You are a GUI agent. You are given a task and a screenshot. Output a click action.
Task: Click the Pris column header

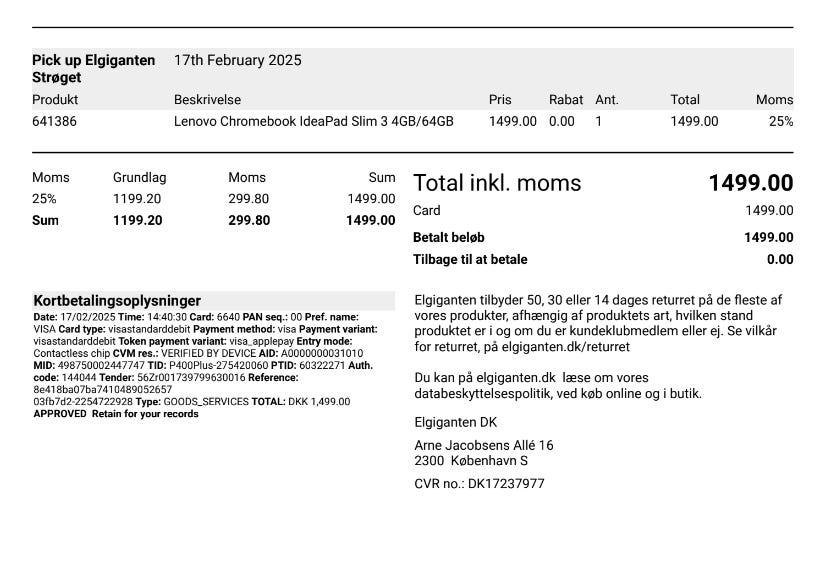coord(500,100)
